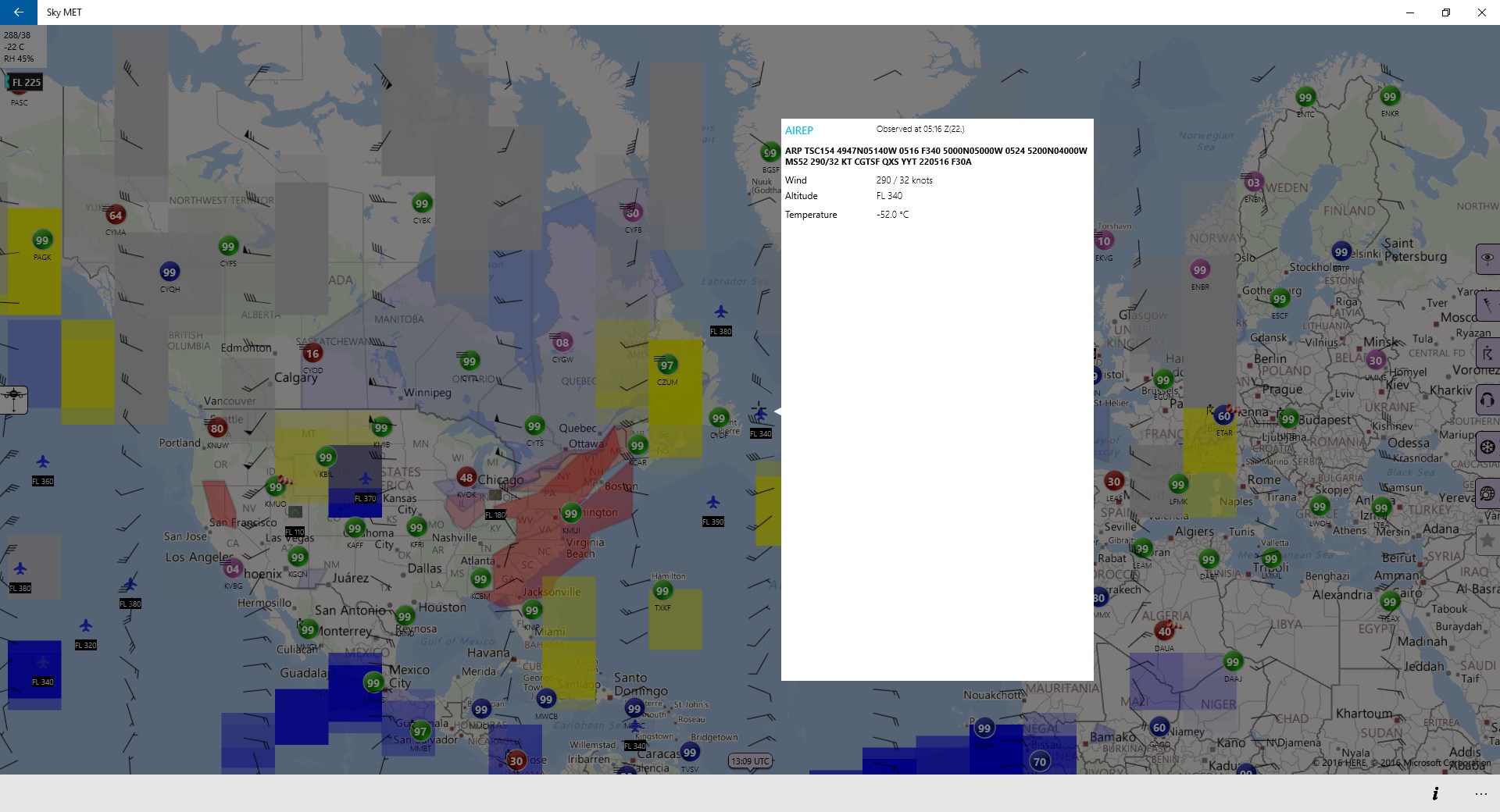
Task: Select the CYMA station marker
Action: (x=116, y=215)
